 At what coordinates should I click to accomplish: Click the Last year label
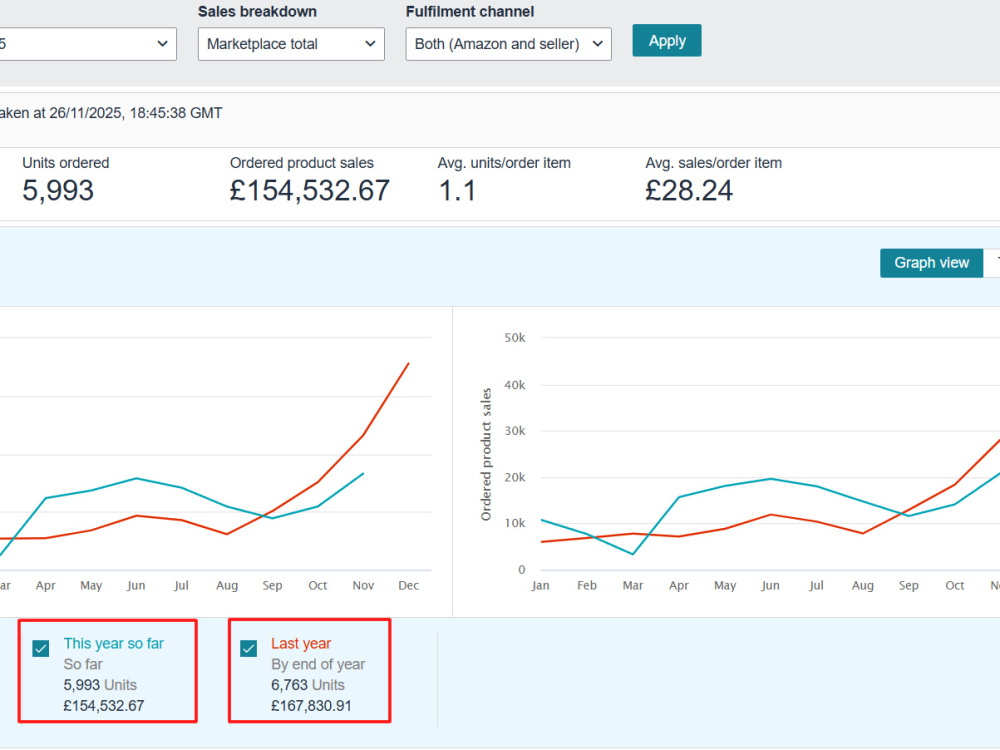coord(301,643)
